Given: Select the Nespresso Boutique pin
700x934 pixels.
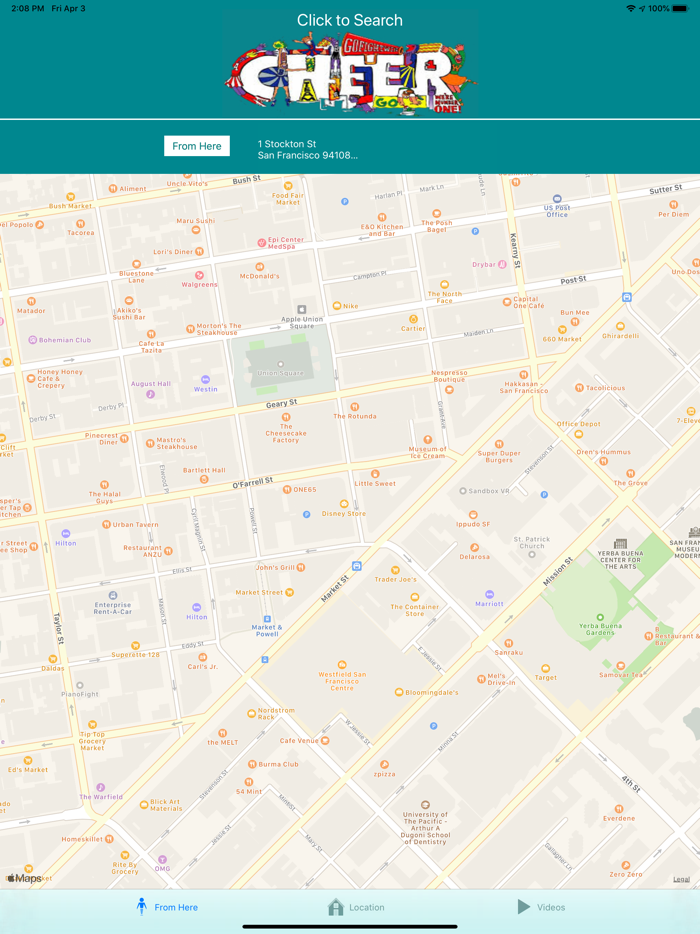Looking at the screenshot, I should tap(449, 390).
